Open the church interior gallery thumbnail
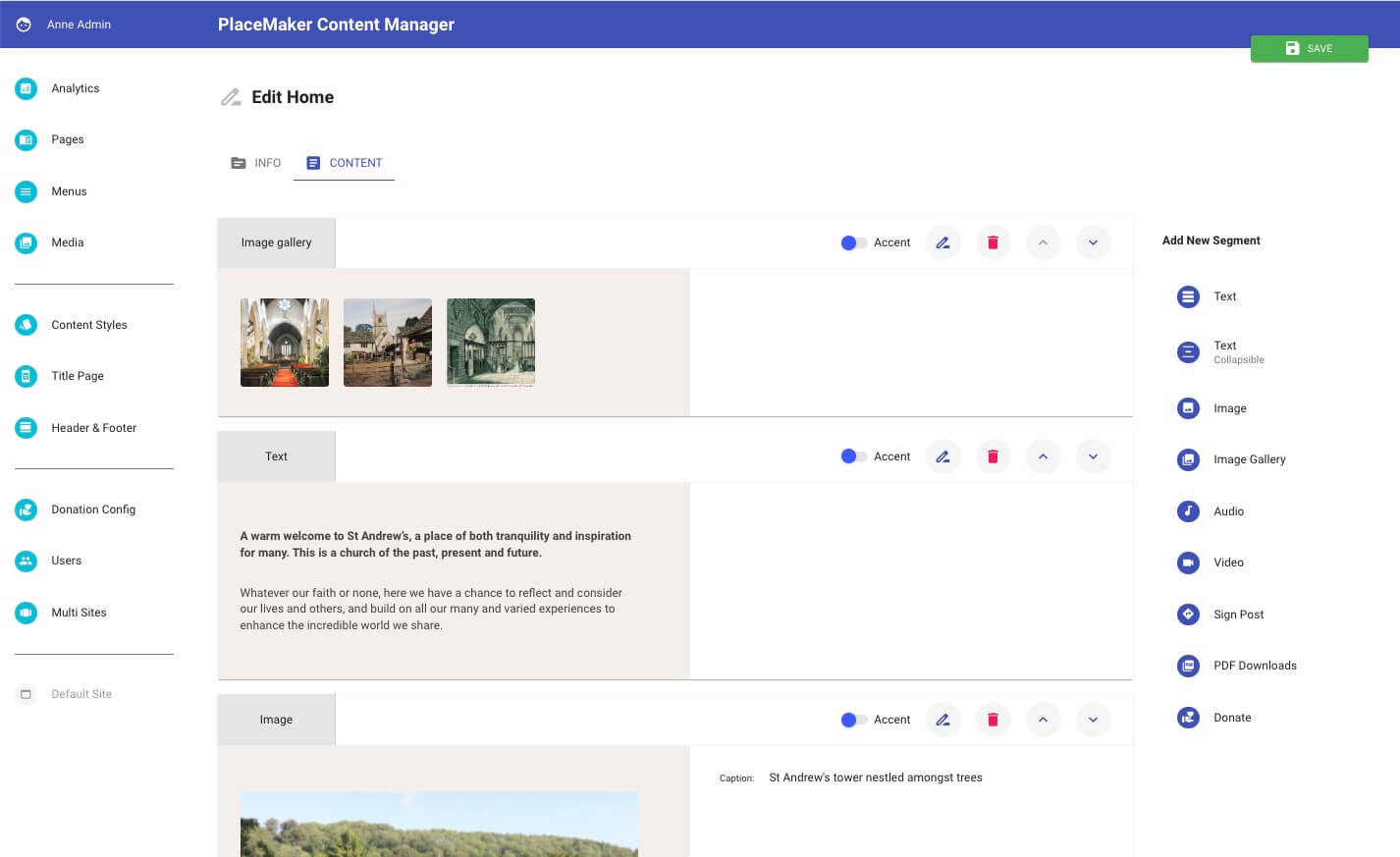This screenshot has width=1400, height=857. click(285, 343)
